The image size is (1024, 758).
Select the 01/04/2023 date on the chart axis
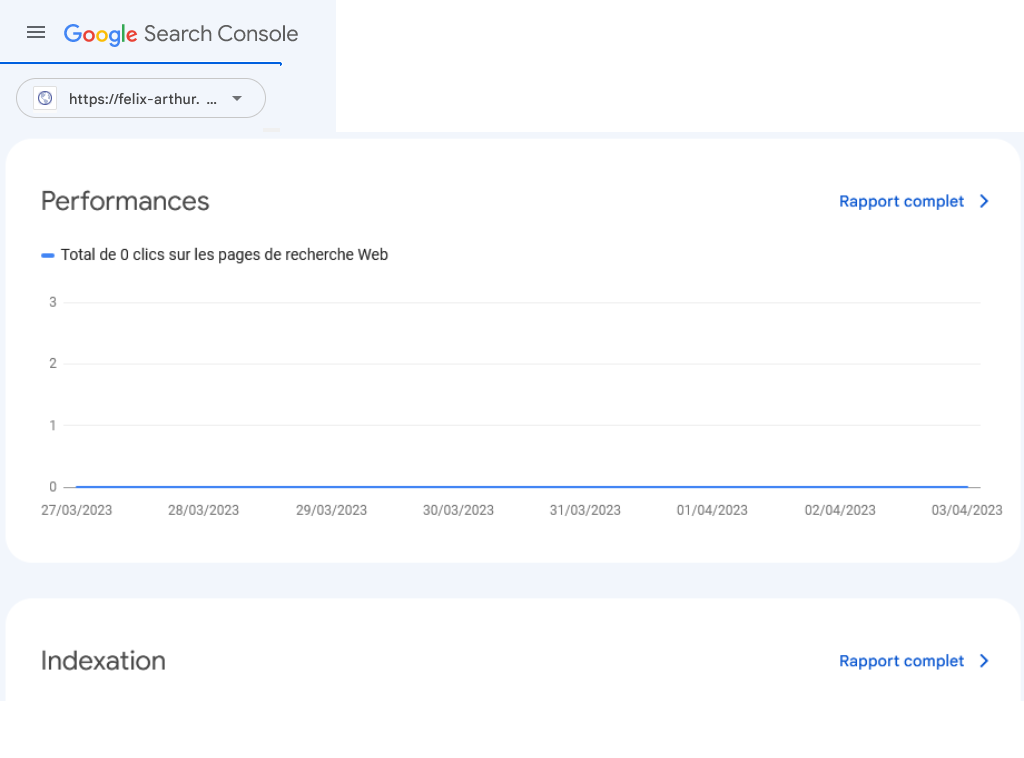point(712,510)
